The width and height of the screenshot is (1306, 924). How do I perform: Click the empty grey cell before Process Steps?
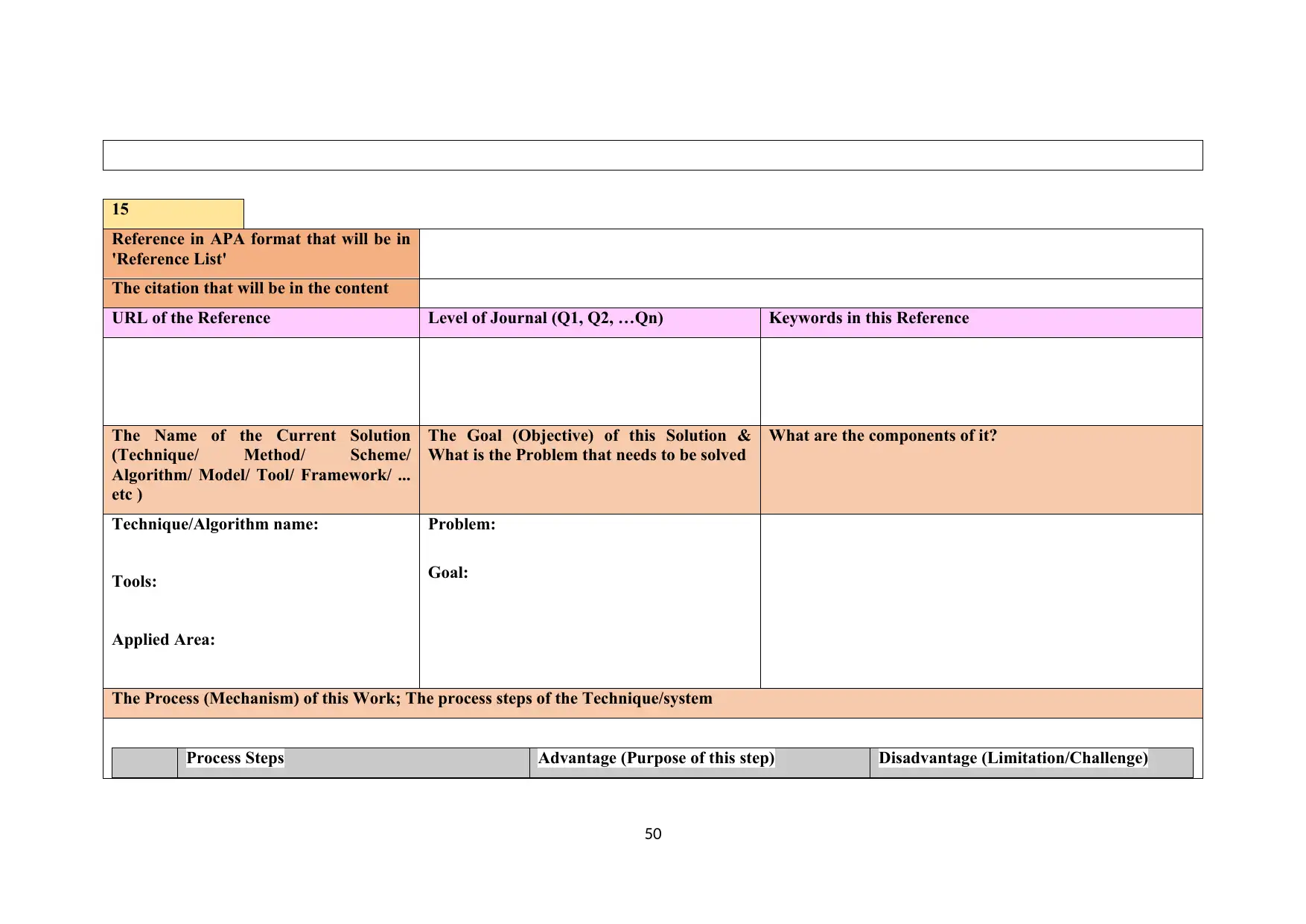coord(144,762)
